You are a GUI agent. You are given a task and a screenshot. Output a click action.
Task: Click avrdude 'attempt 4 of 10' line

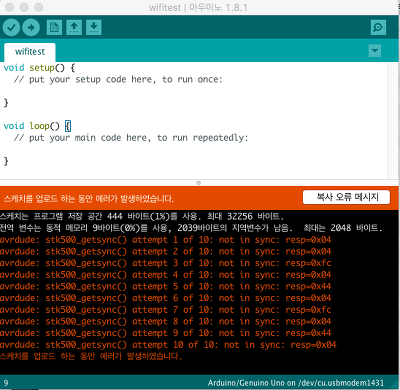point(166,275)
